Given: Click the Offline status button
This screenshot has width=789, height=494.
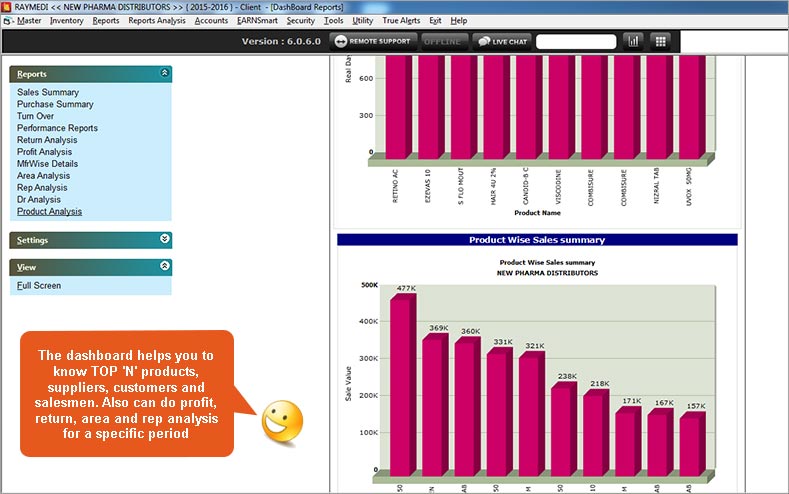Looking at the screenshot, I should 442,41.
